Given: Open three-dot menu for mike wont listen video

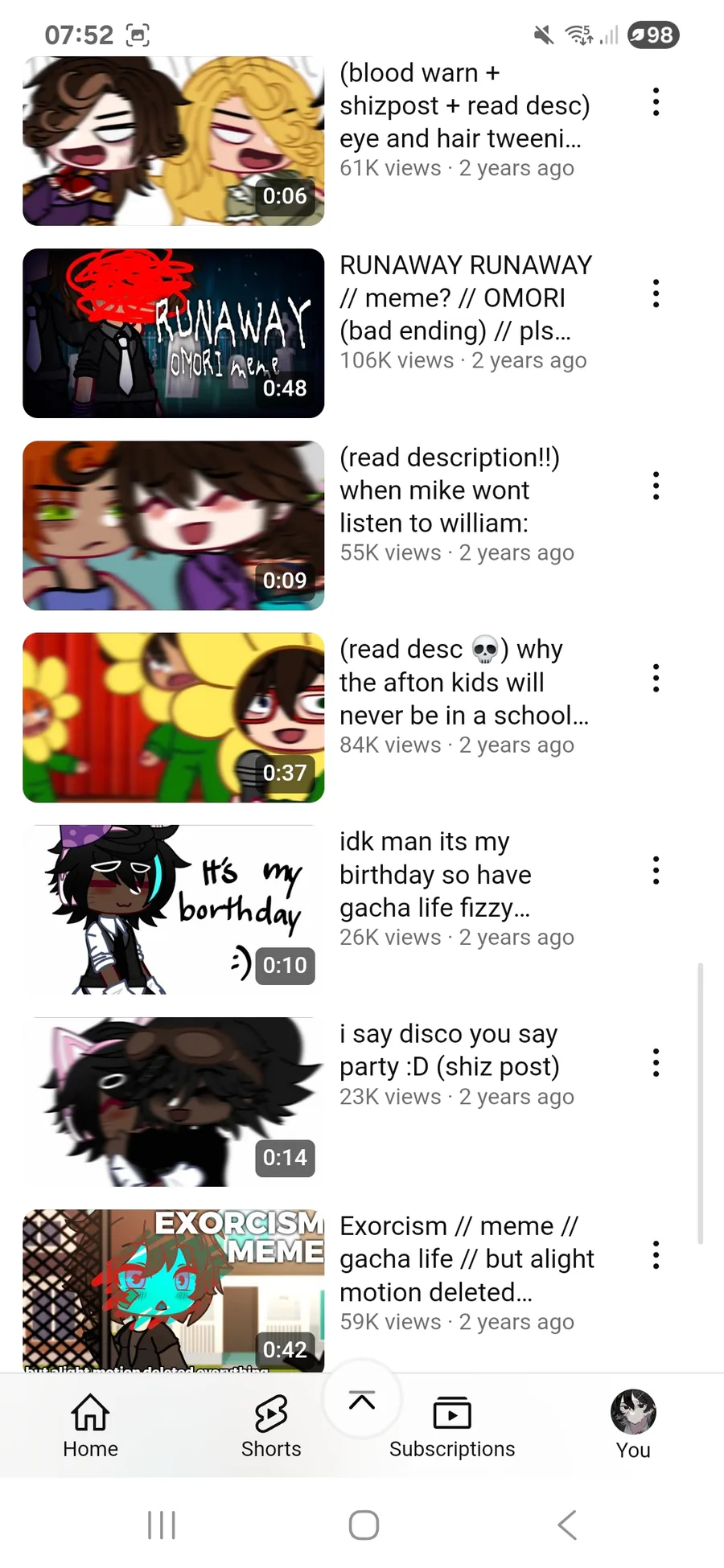Looking at the screenshot, I should (656, 486).
